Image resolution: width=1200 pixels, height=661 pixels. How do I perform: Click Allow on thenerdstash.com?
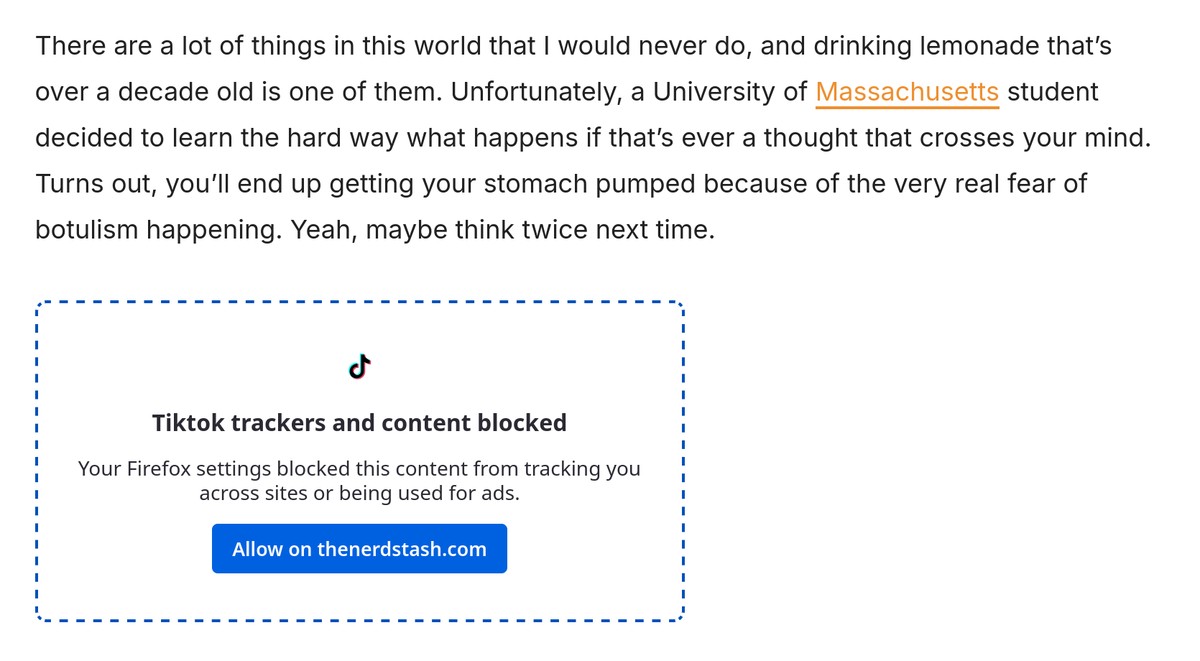tap(359, 548)
